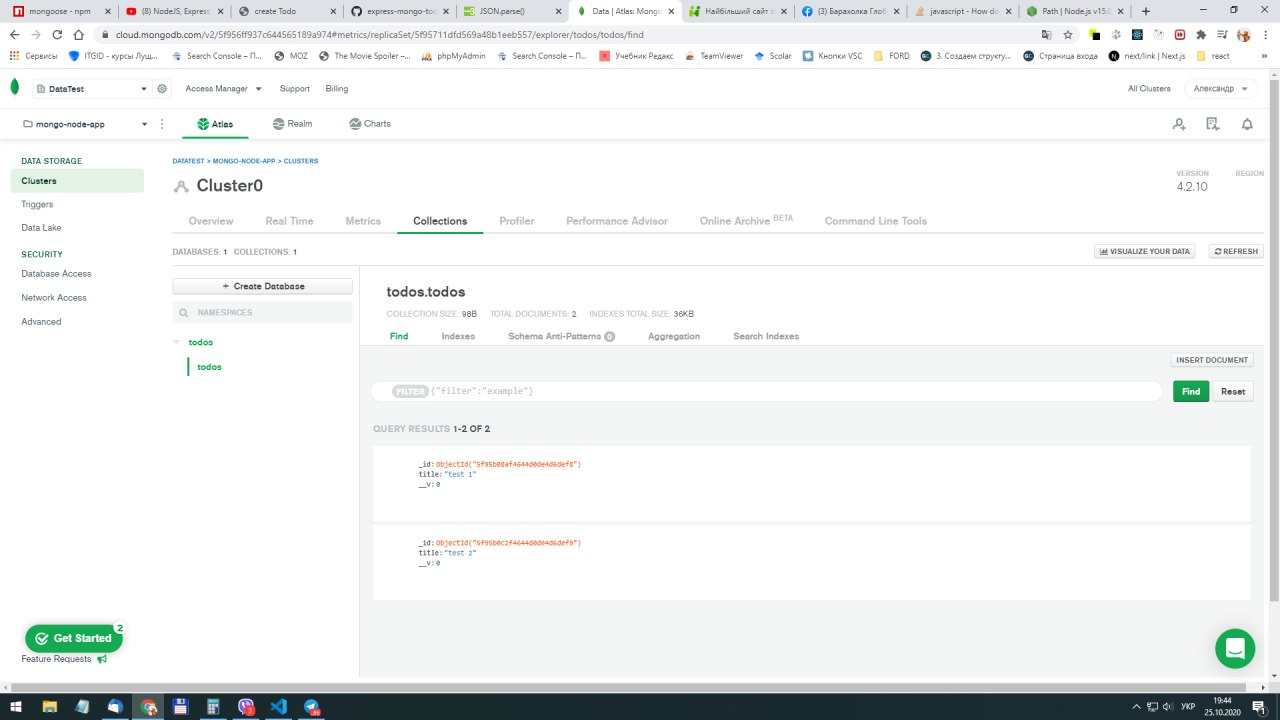Click the Create Database button
Screen dimensions: 1280x720
pyautogui.click(x=263, y=286)
